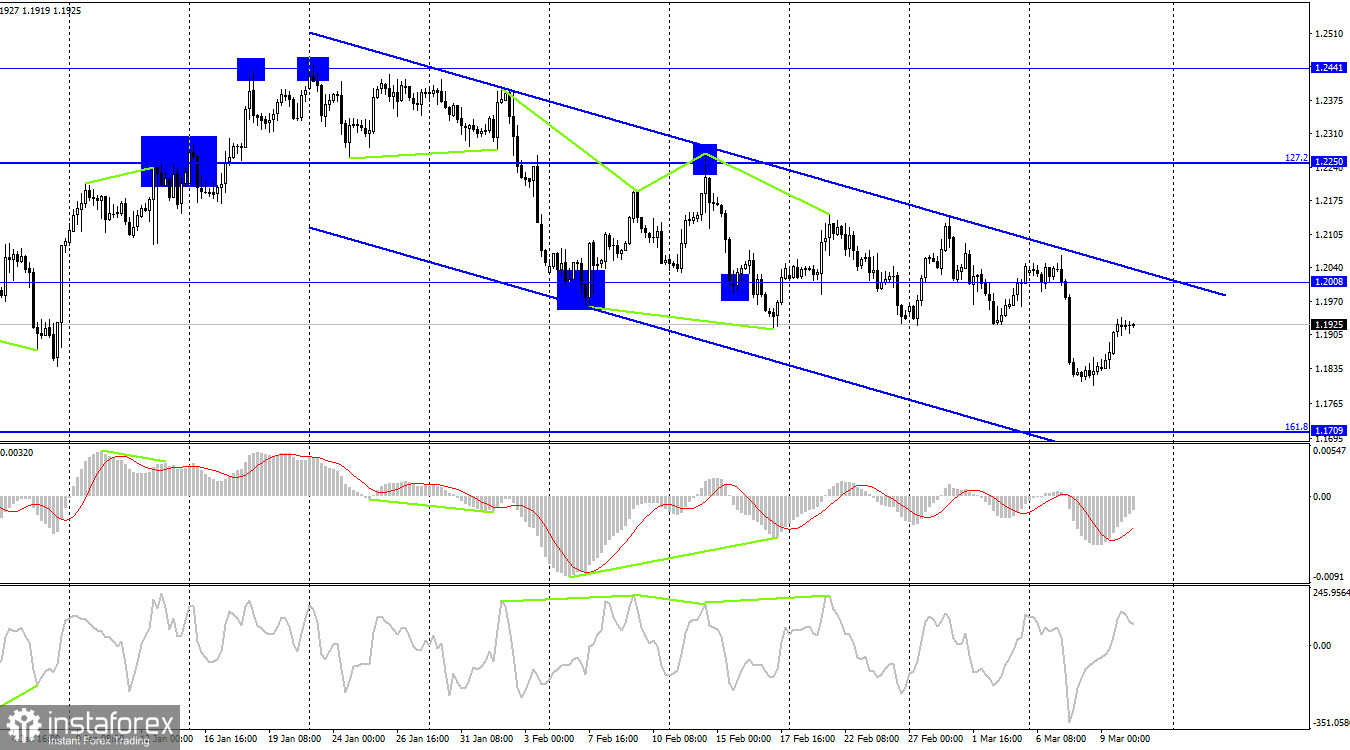Click the 1.2510 price axis value
The width and height of the screenshot is (1350, 750).
(x=1328, y=33)
